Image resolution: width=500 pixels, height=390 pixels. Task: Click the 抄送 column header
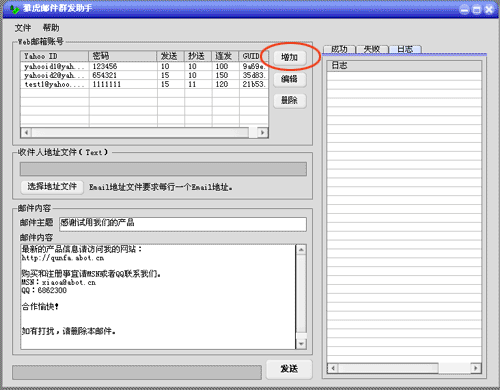click(198, 56)
